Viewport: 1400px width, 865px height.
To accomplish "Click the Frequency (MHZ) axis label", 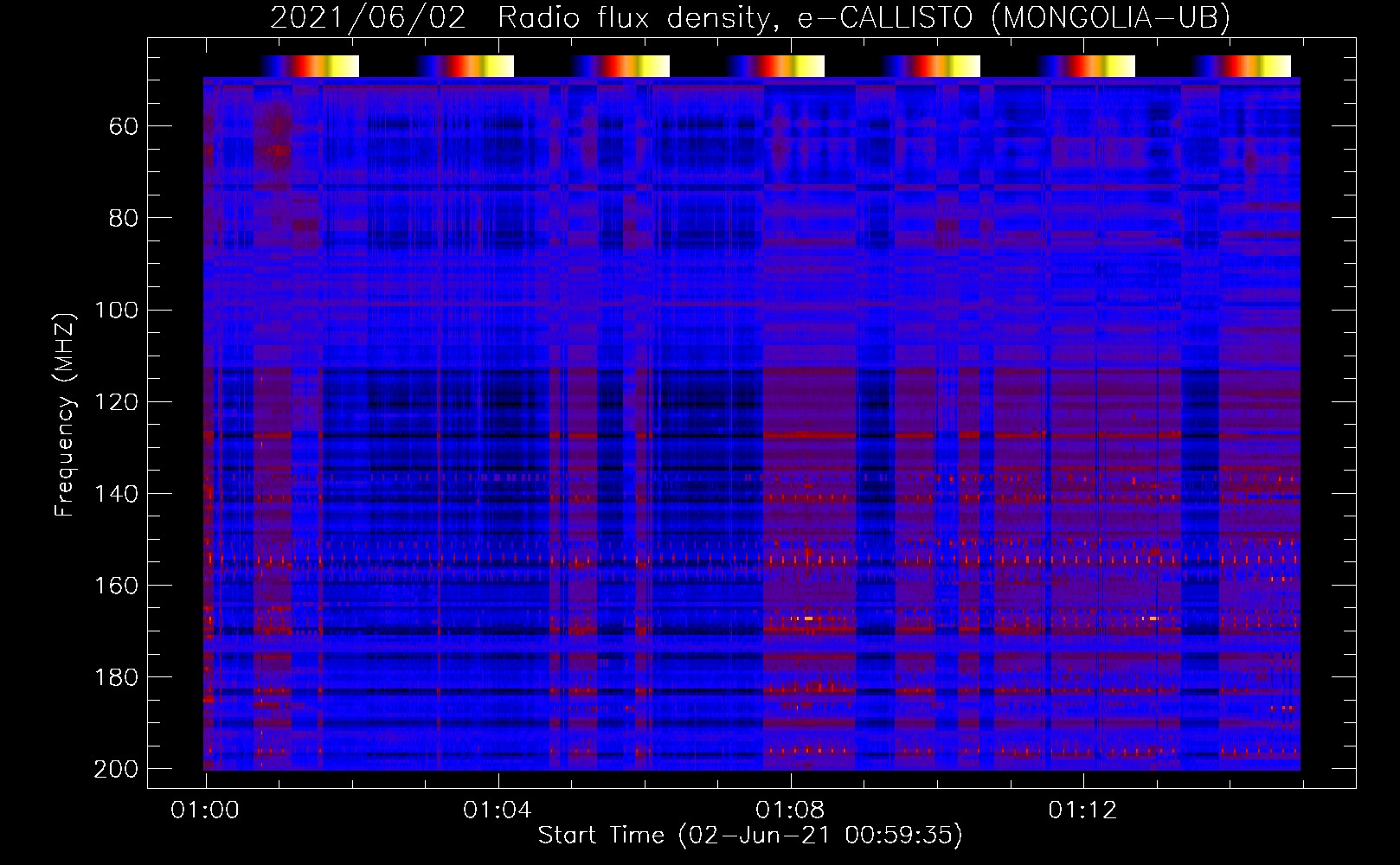I will [x=65, y=414].
